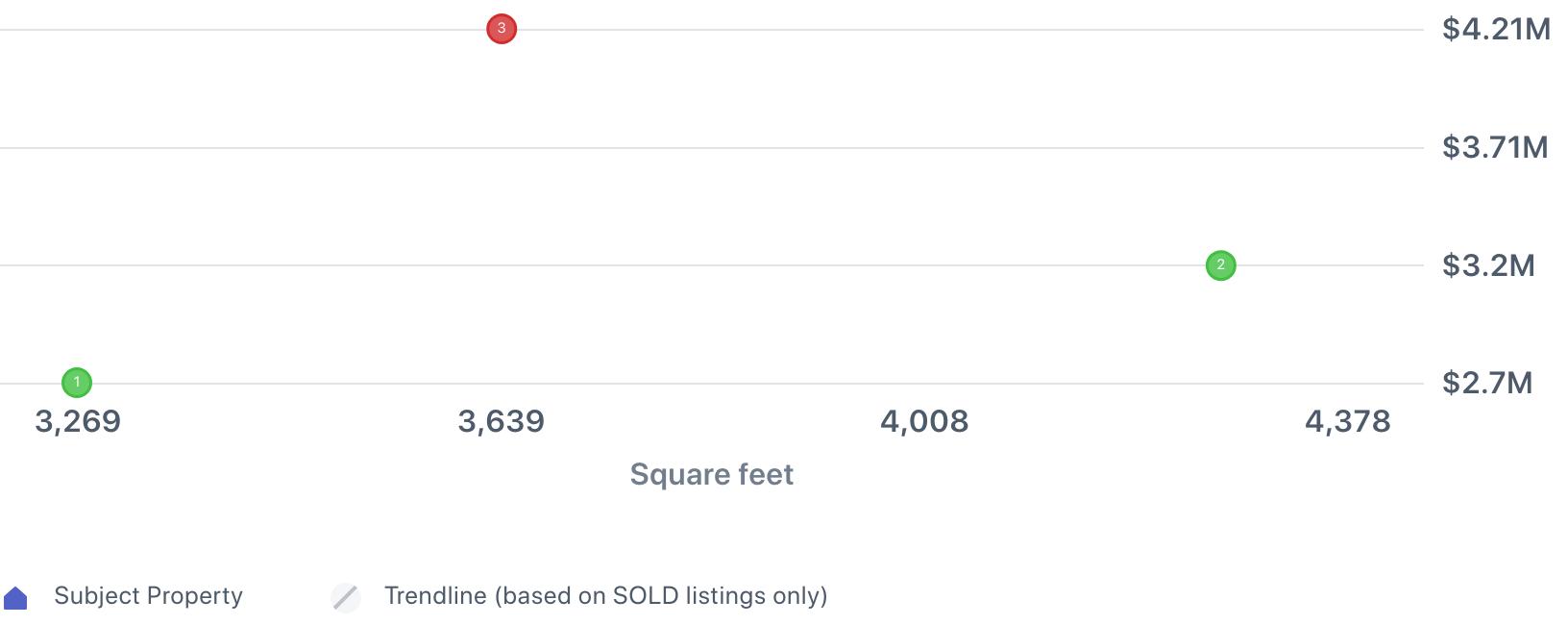Click the $4.21M price axis label
Image resolution: width=1568 pixels, height=625 pixels.
tap(1496, 29)
